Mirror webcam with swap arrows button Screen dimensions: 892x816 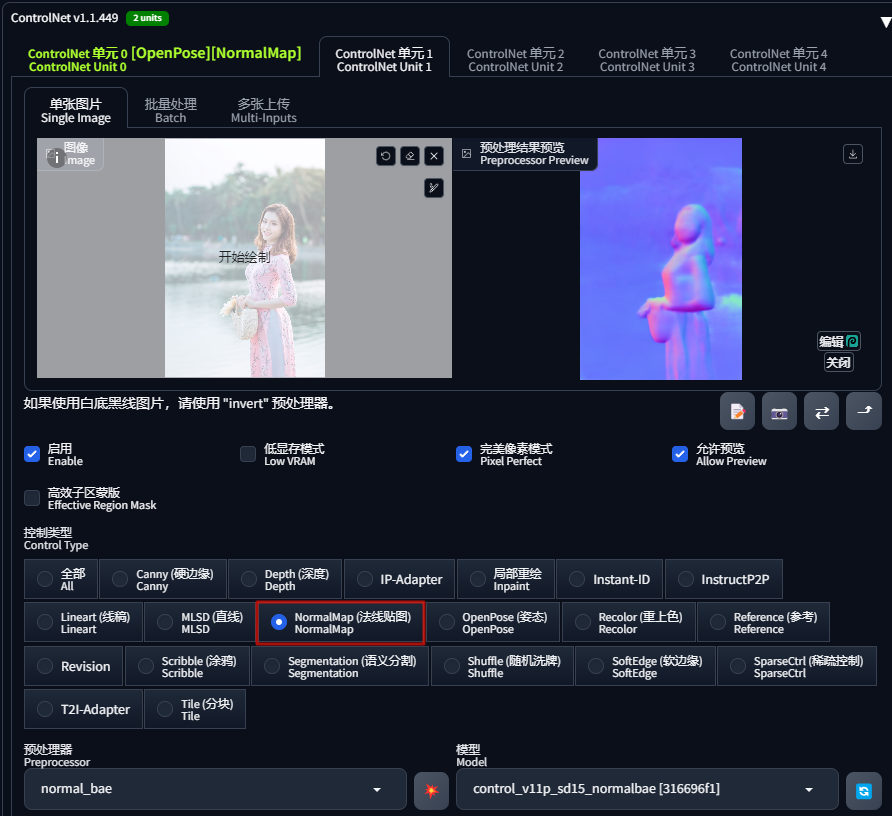pyautogui.click(x=821, y=411)
